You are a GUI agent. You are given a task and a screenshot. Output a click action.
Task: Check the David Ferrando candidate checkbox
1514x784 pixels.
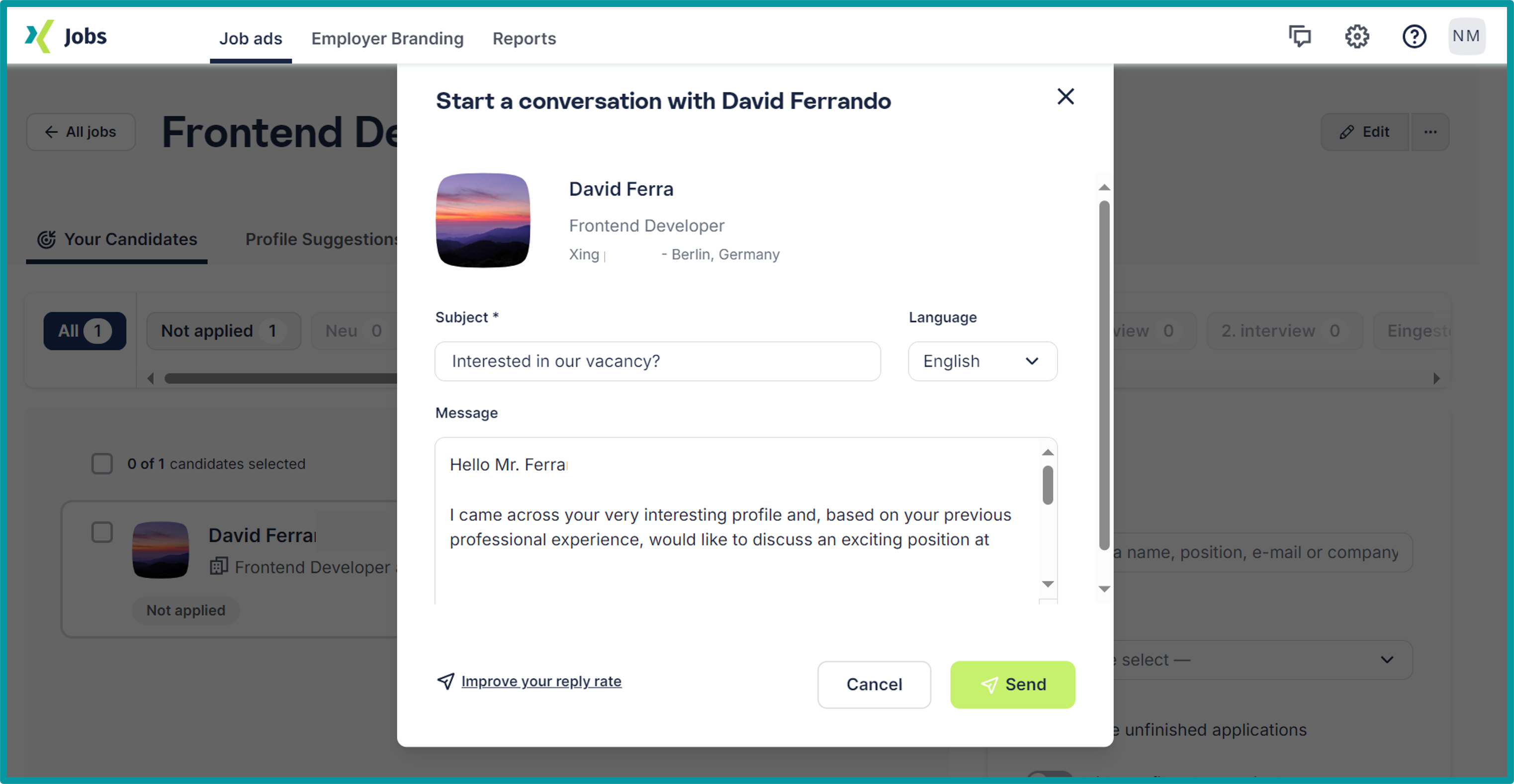tap(102, 532)
